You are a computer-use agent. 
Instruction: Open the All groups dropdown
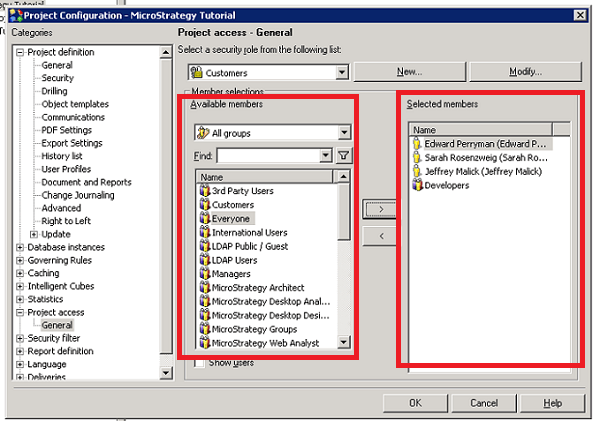tap(344, 132)
